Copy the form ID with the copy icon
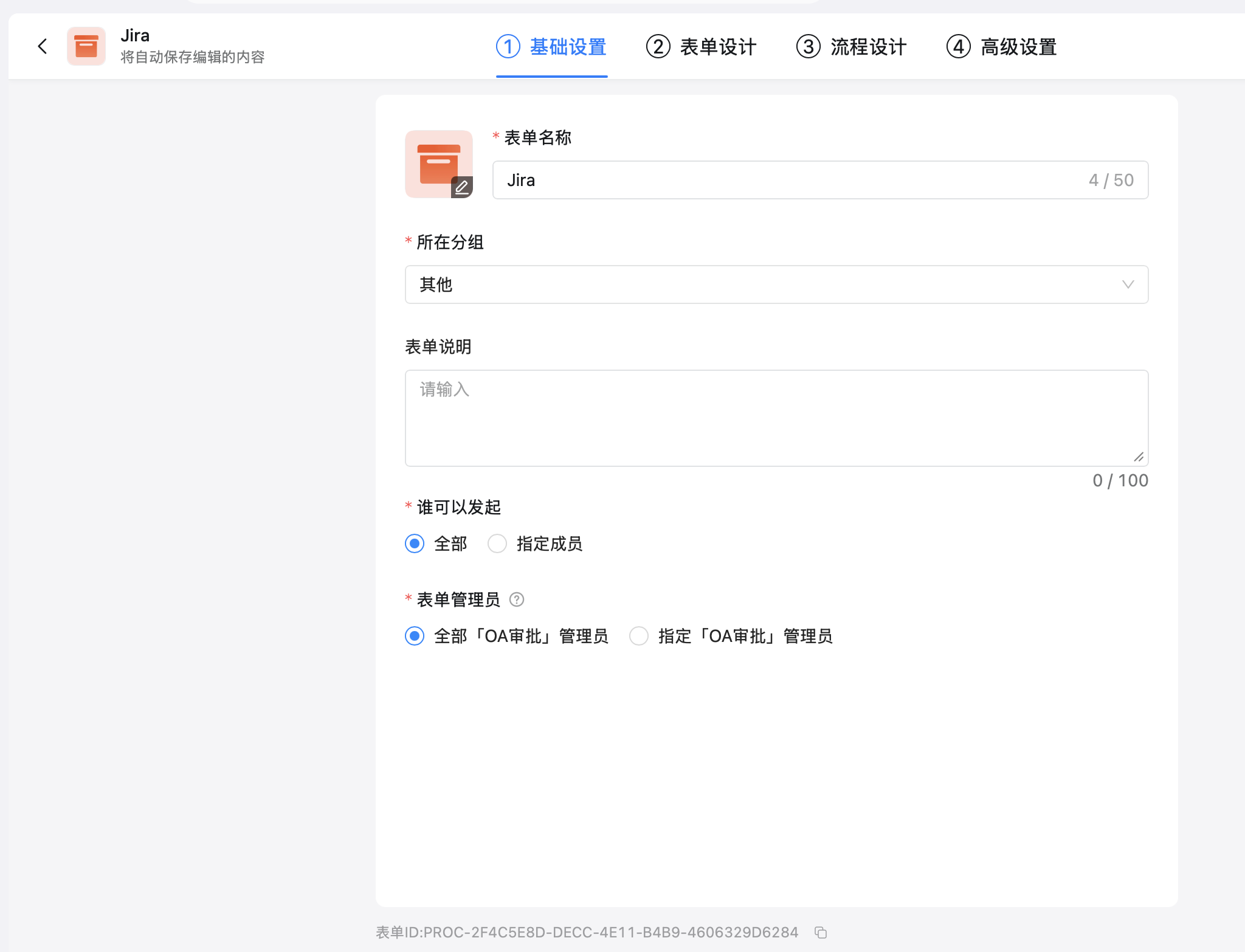 click(x=821, y=932)
